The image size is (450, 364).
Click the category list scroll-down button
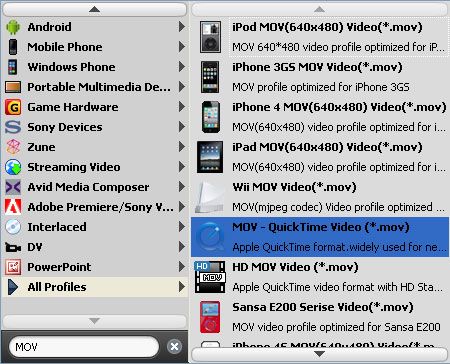point(95,321)
